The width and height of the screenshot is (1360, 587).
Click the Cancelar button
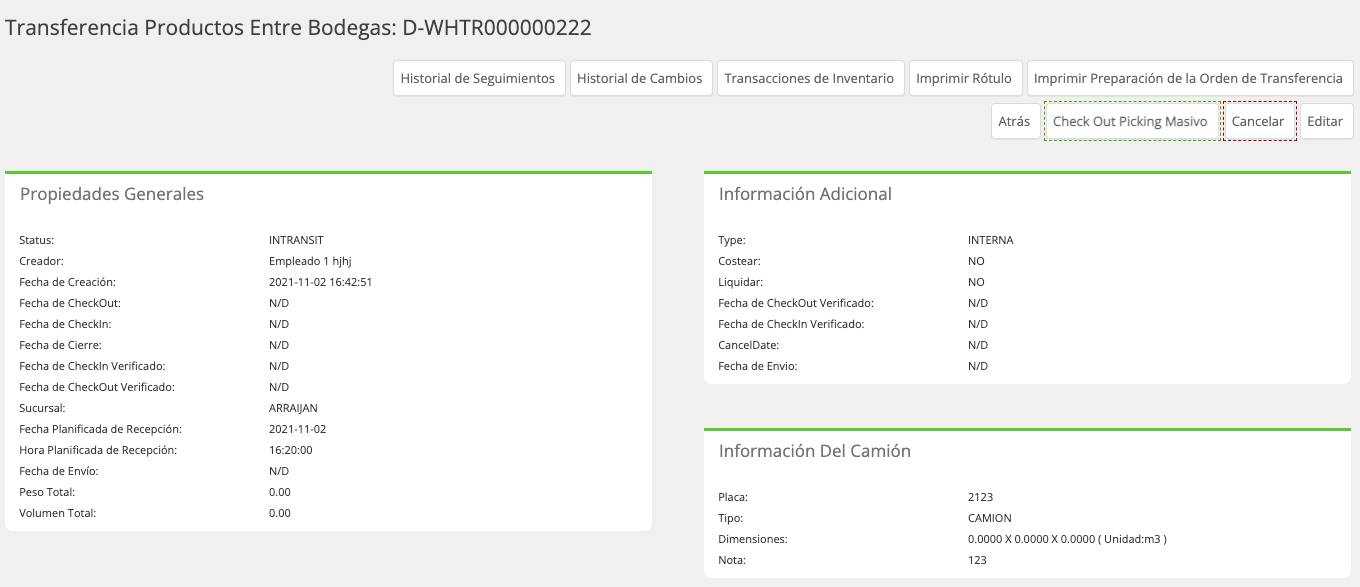tap(1259, 121)
